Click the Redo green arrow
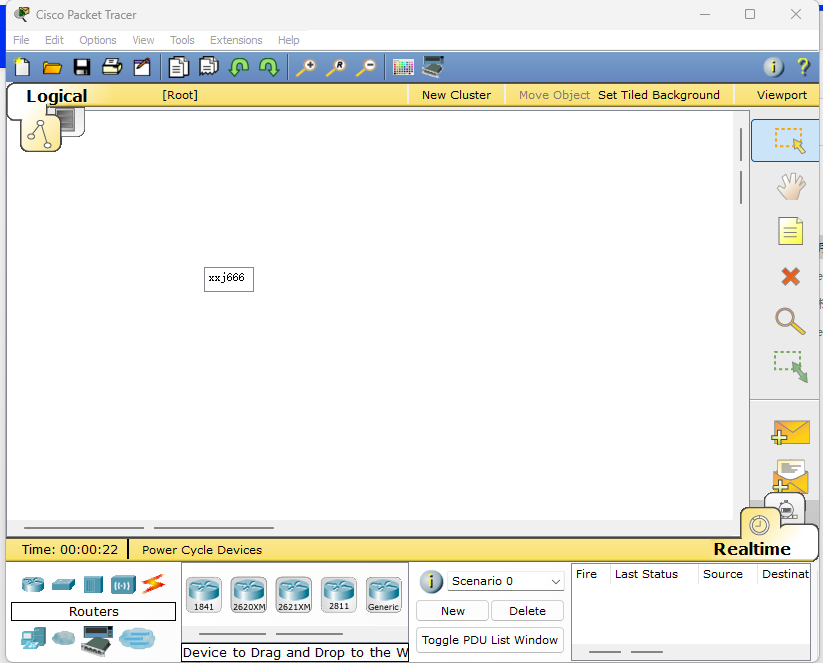This screenshot has height=663, width=823. pos(269,67)
